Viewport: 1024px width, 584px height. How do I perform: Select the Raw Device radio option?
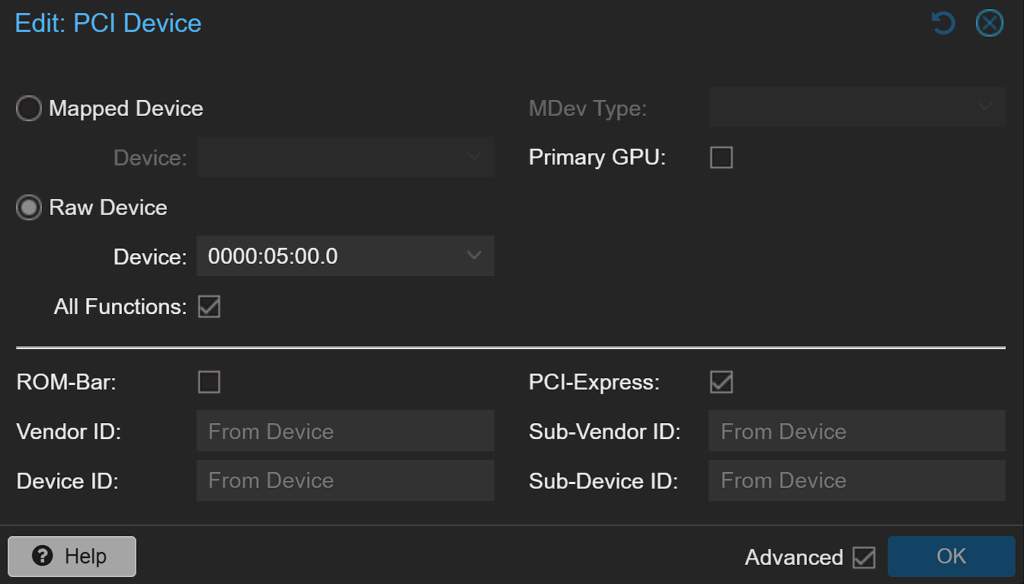coord(29,208)
